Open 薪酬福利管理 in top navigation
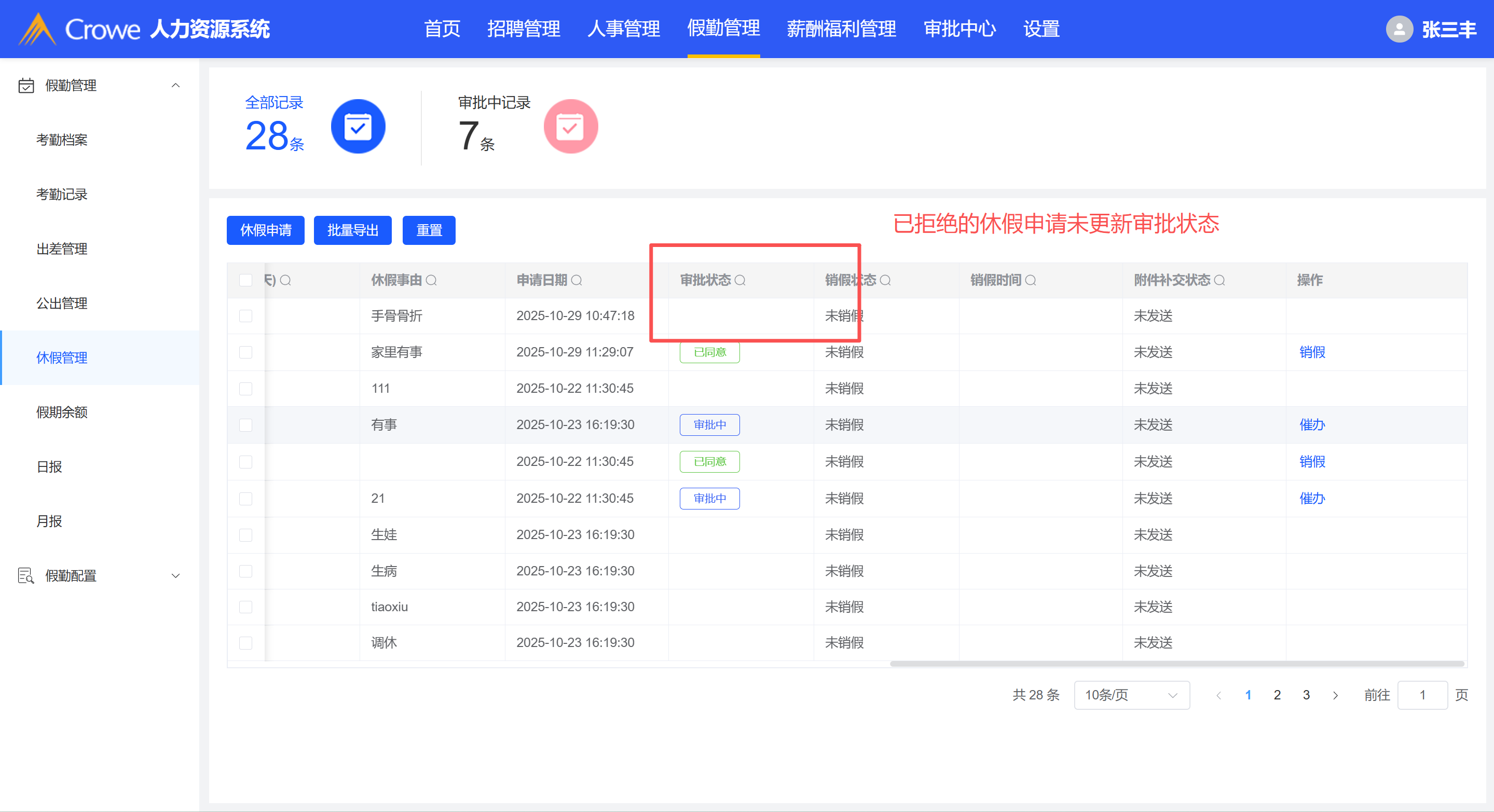 (841, 29)
